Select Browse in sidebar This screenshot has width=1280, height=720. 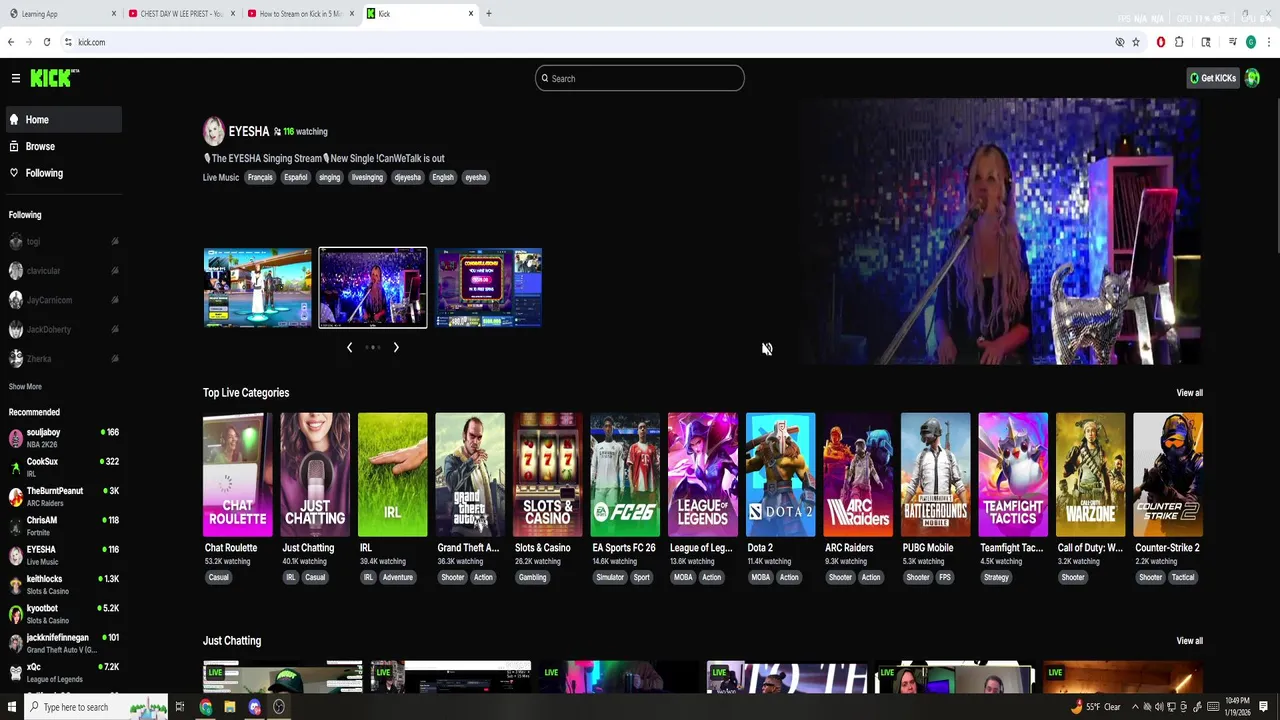point(64,146)
